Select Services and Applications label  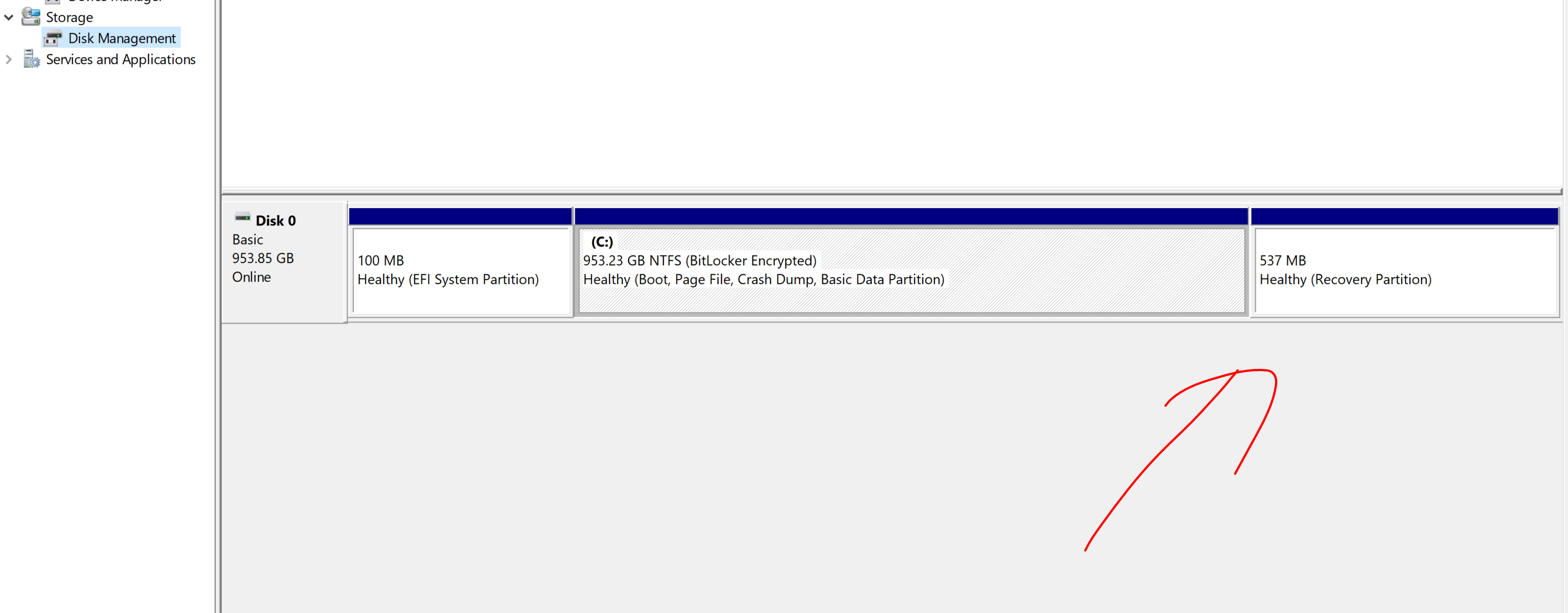[x=120, y=59]
